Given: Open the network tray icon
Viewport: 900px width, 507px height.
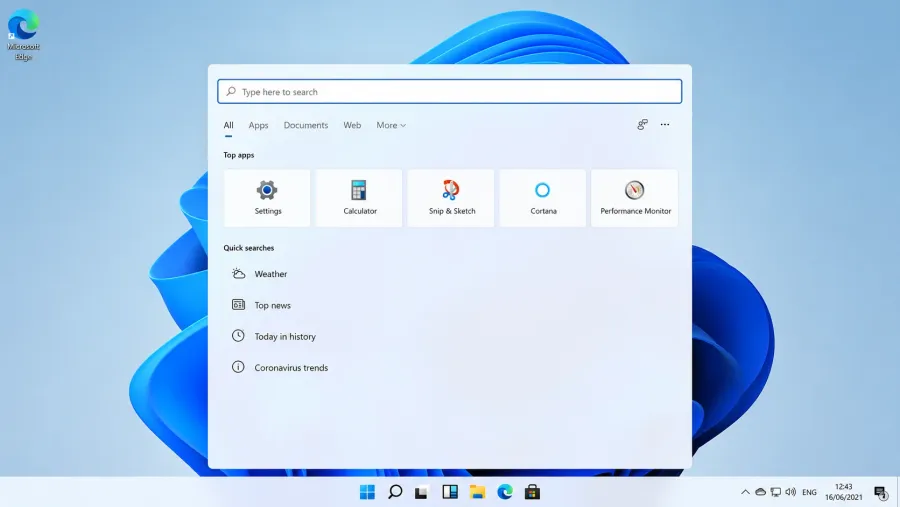Looking at the screenshot, I should click(776, 492).
